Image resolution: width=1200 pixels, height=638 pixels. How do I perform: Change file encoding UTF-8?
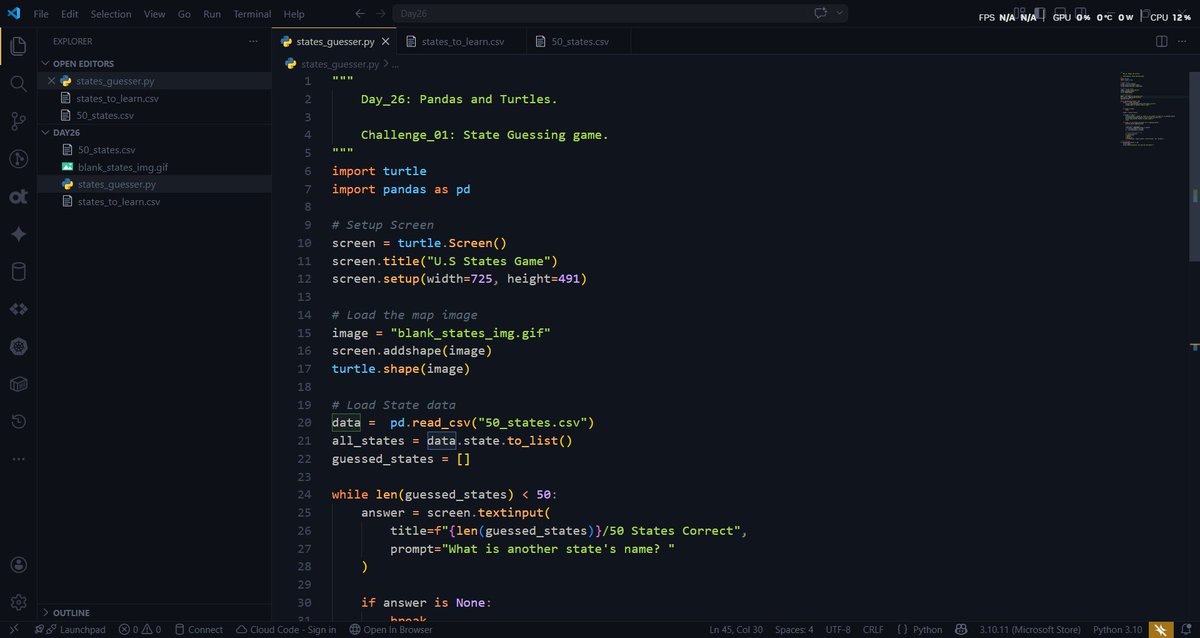click(x=839, y=629)
